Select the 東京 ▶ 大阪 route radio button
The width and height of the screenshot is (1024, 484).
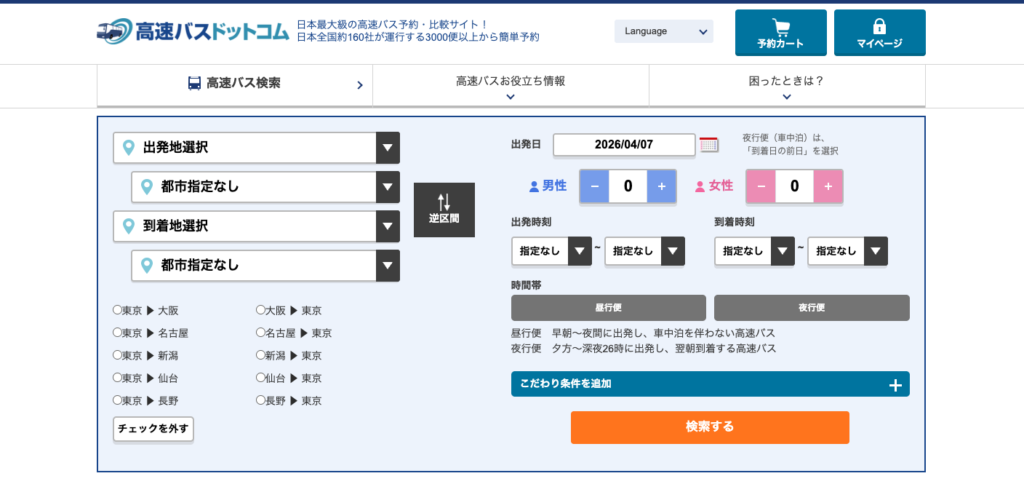click(x=117, y=311)
